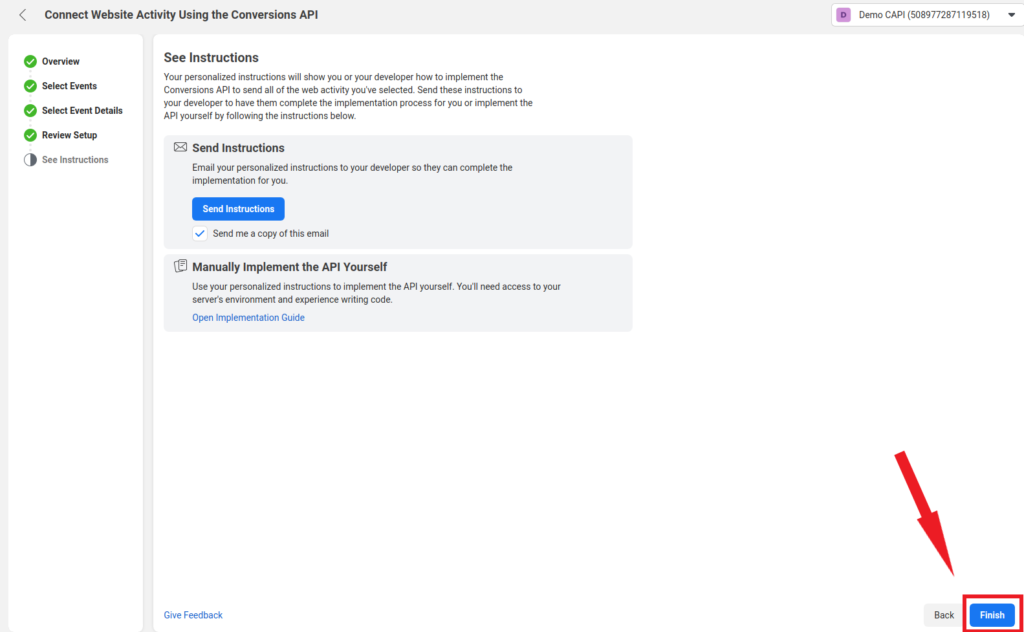Click the green checkmark beside Overview

tap(30, 61)
